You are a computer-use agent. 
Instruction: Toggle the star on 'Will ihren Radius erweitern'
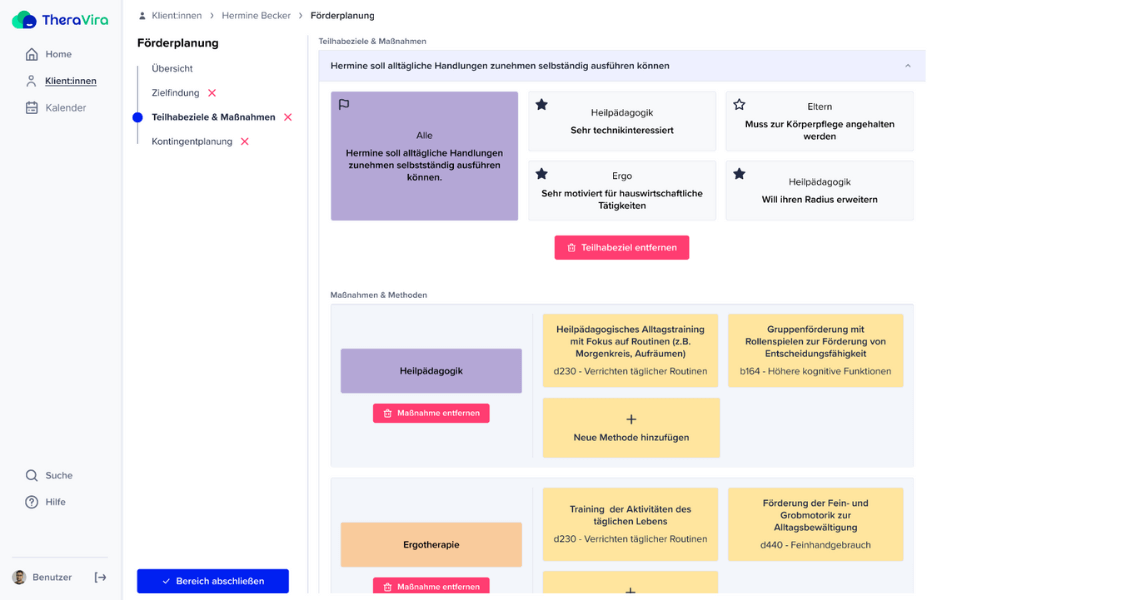(740, 173)
